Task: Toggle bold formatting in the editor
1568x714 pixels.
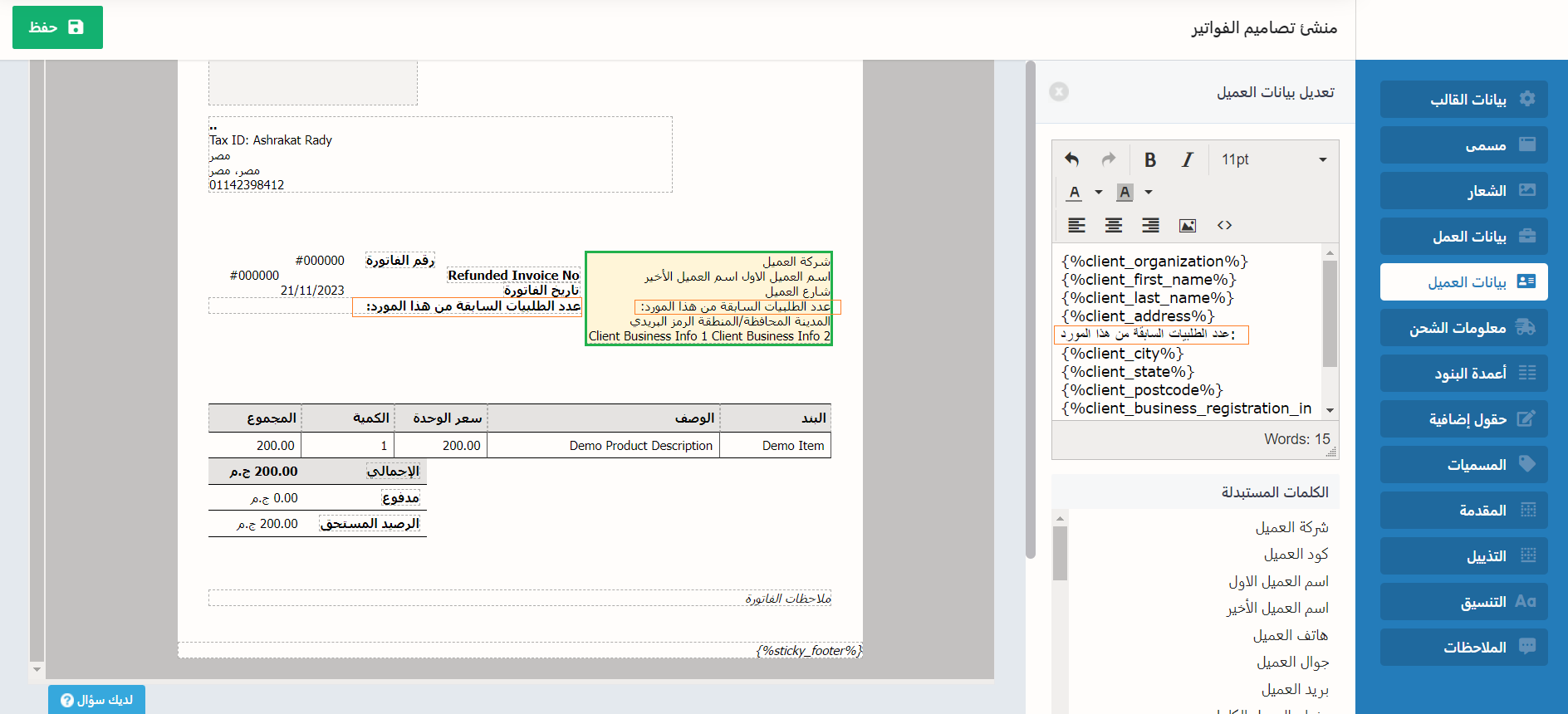Action: [x=1150, y=159]
